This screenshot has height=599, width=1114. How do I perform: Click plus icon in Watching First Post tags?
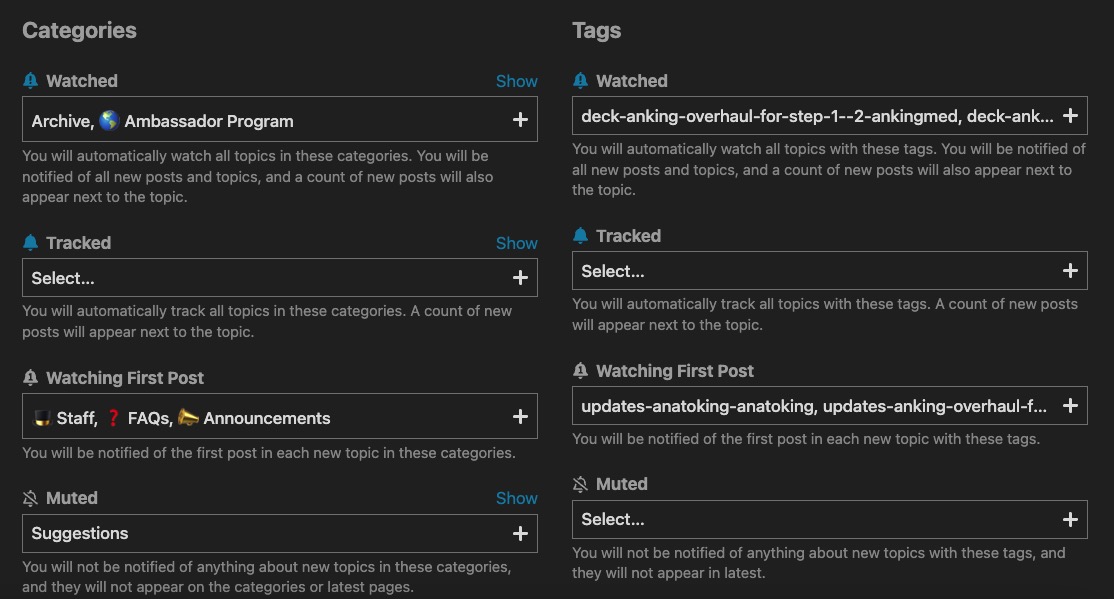1070,406
